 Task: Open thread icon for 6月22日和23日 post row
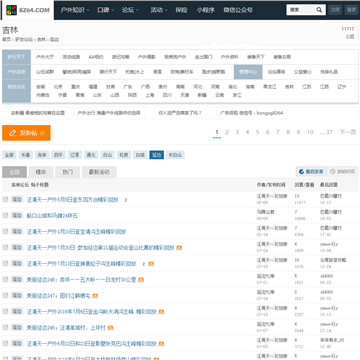(5, 344)
